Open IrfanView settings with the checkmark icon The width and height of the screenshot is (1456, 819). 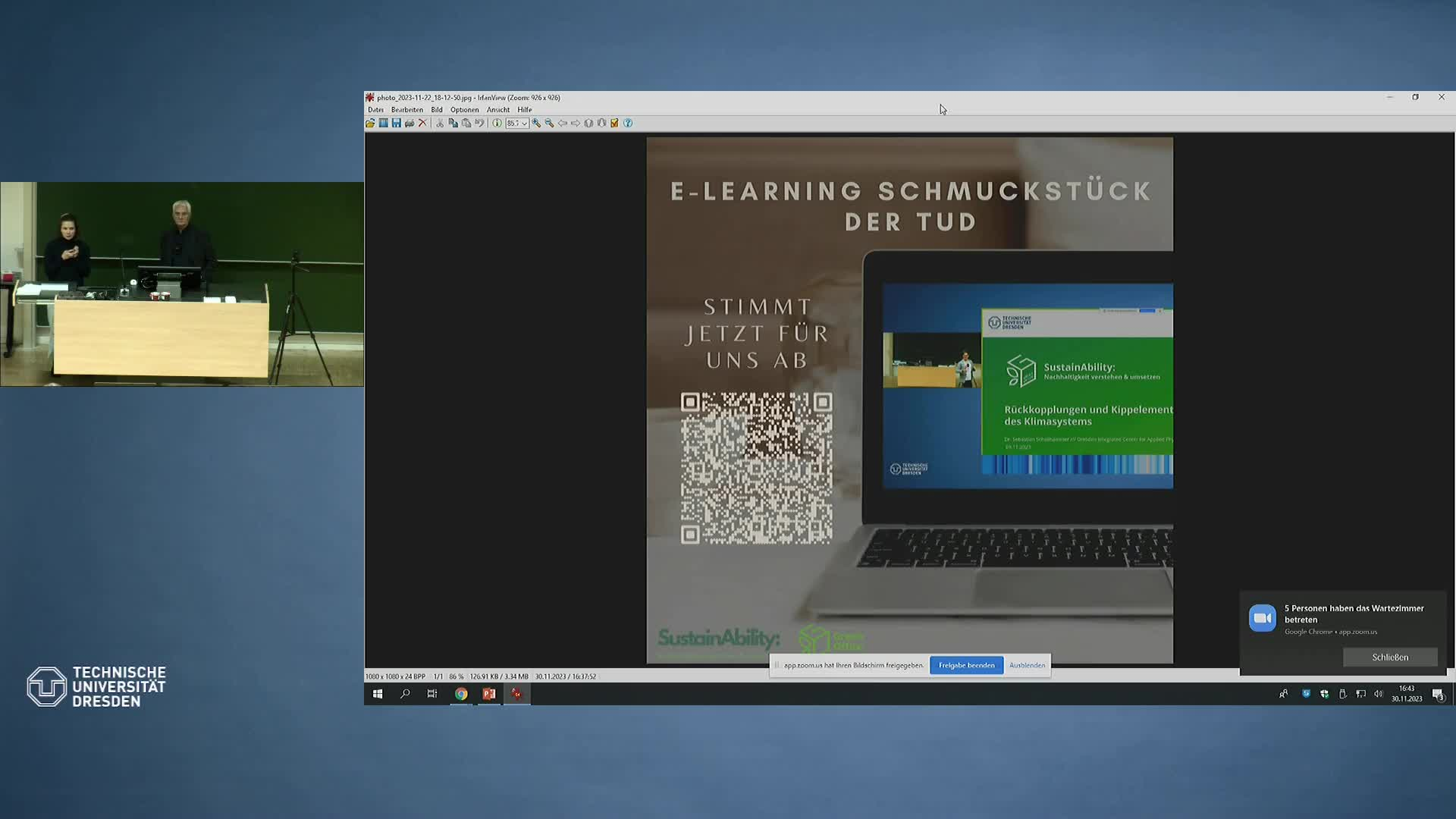[x=614, y=123]
